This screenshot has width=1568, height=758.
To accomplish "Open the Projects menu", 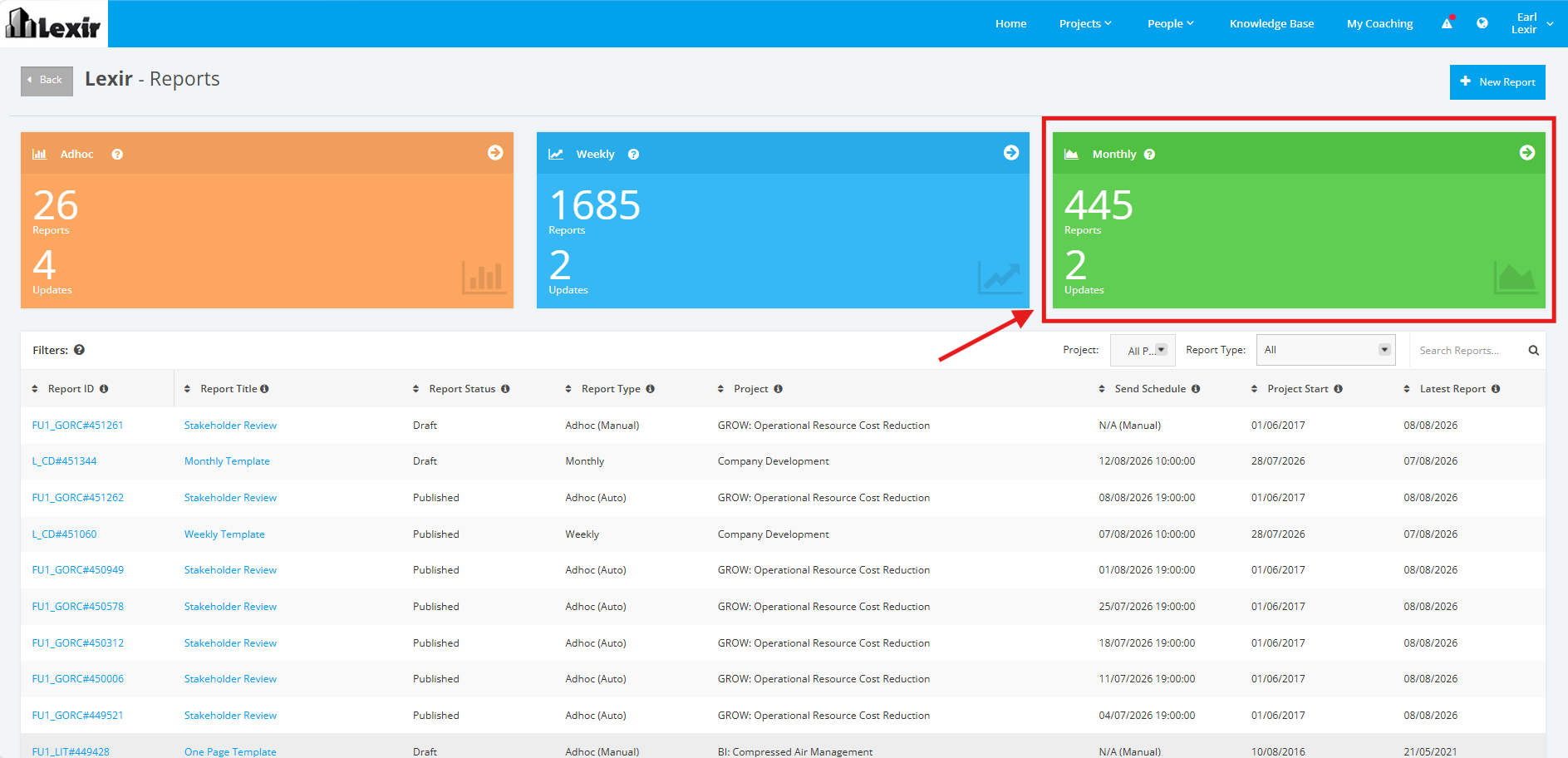I will (x=1085, y=23).
